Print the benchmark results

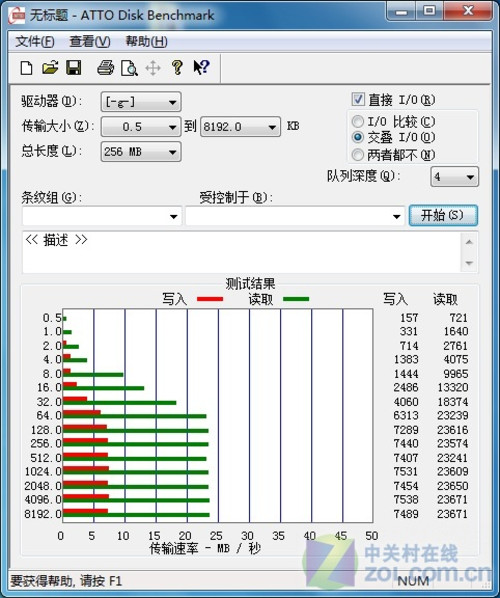point(105,68)
